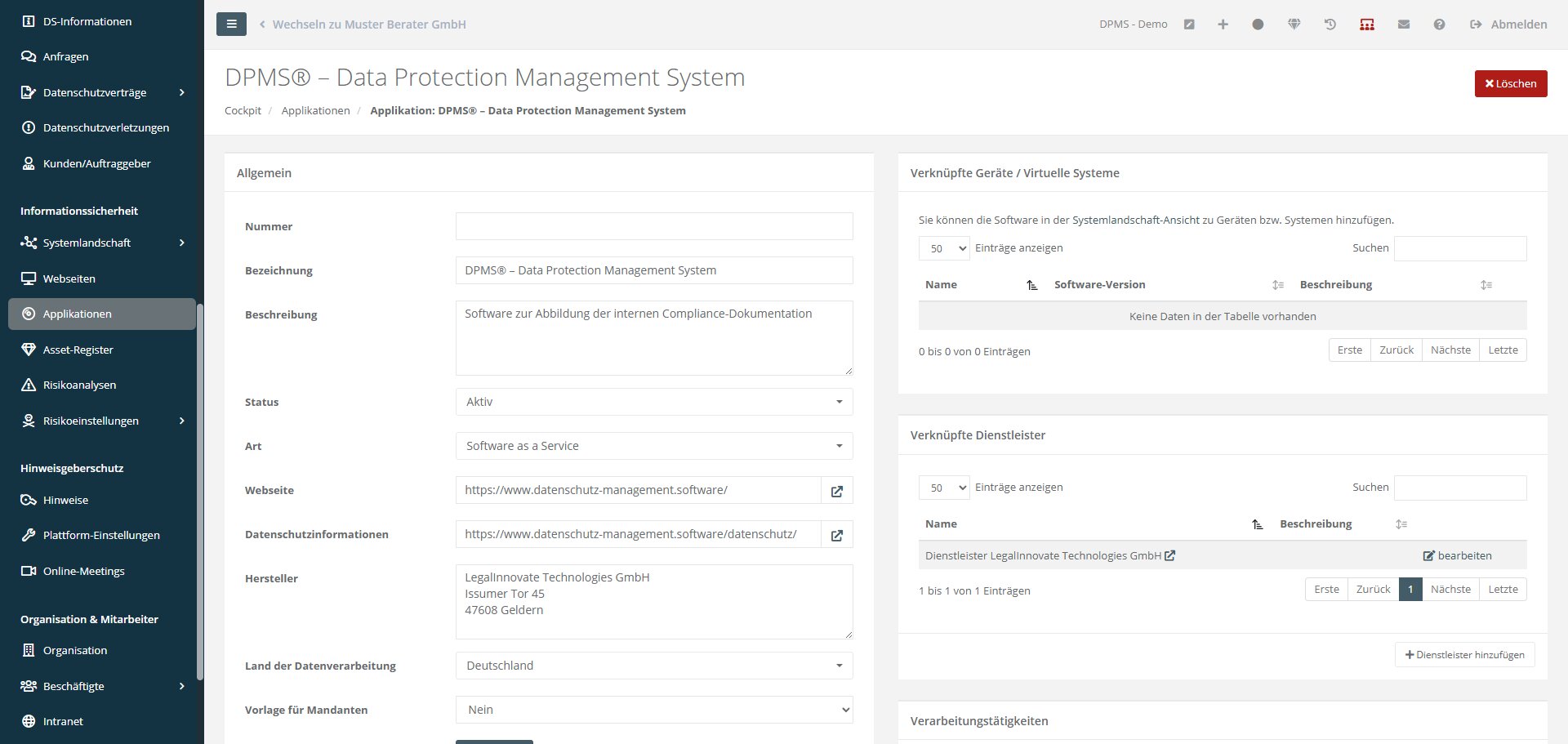Open Asset-Register in the sidebar
This screenshot has width=1568, height=744.
tap(78, 350)
